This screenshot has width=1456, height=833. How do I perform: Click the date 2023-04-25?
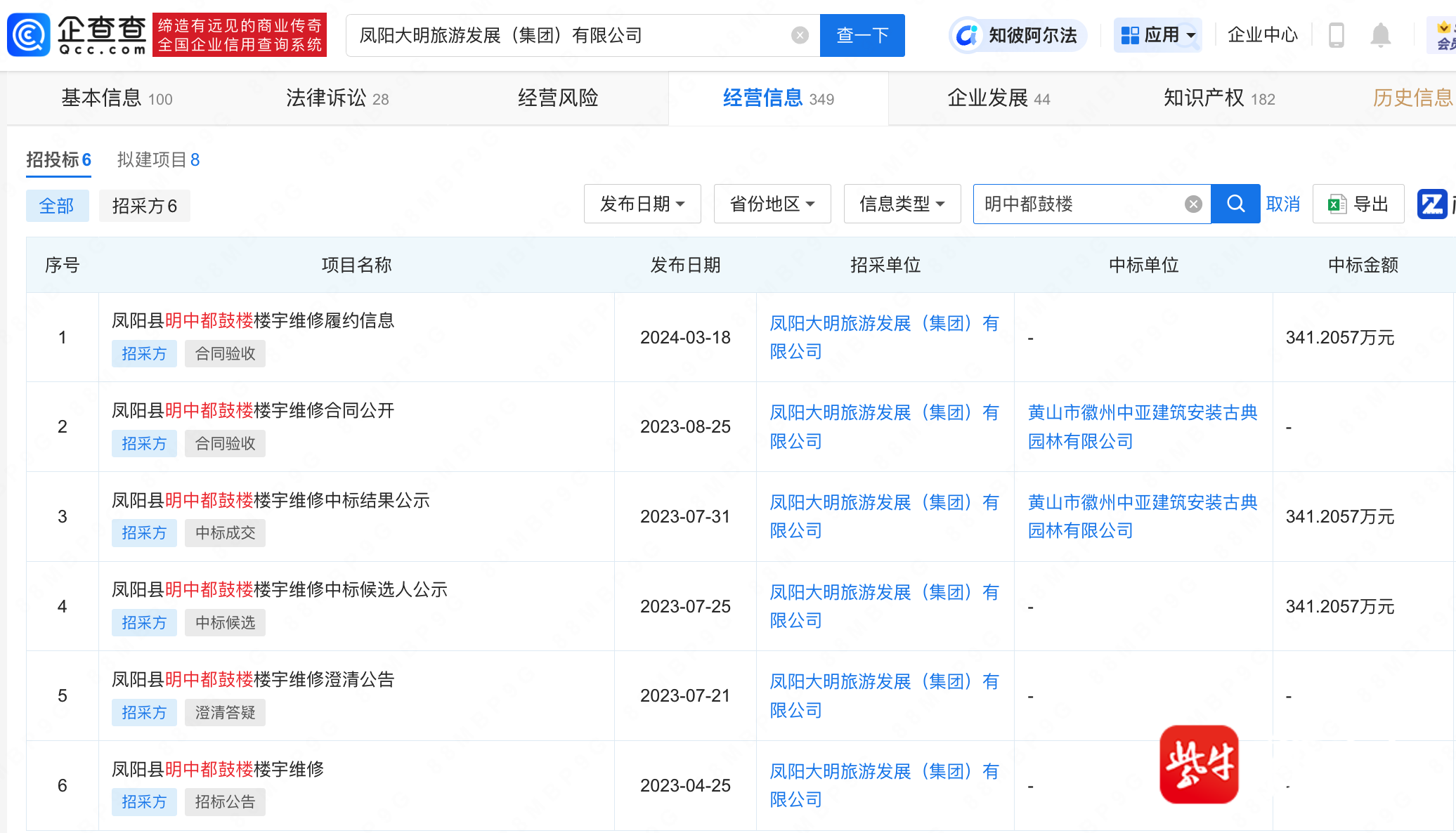point(685,785)
